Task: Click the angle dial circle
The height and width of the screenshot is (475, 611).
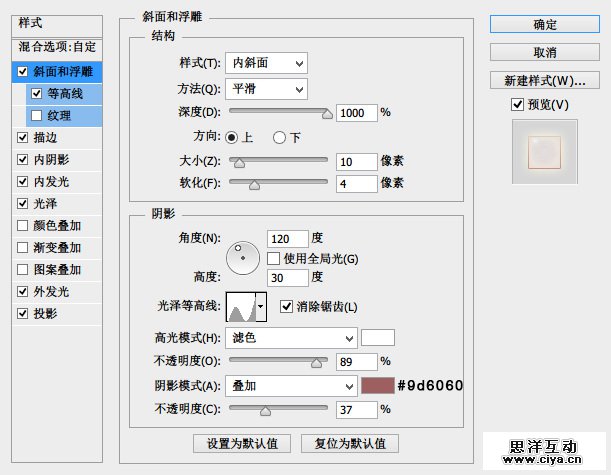Action: tap(242, 259)
